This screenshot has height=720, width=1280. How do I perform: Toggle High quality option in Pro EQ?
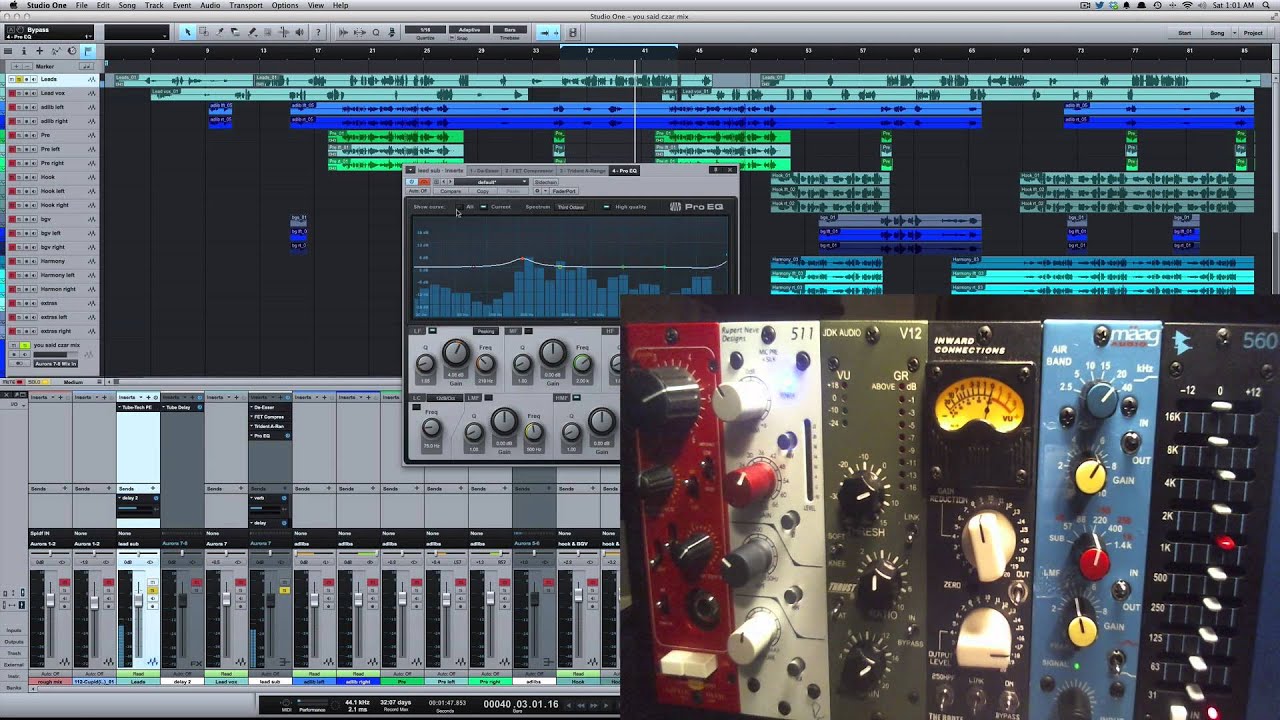click(606, 207)
